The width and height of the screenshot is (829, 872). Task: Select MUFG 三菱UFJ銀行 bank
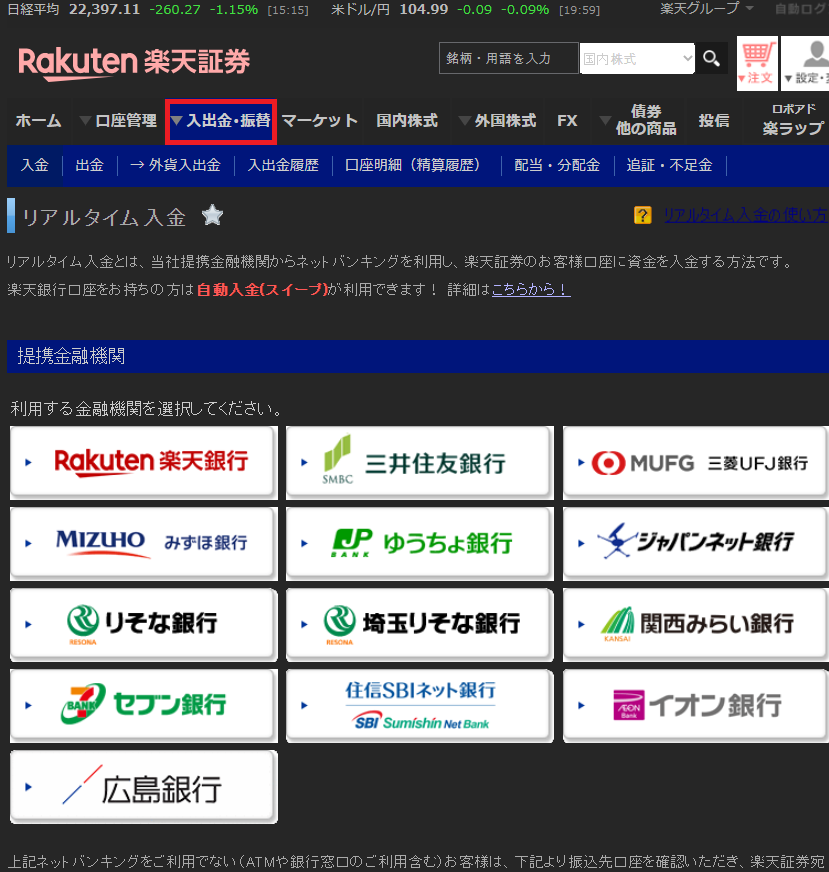tap(696, 462)
